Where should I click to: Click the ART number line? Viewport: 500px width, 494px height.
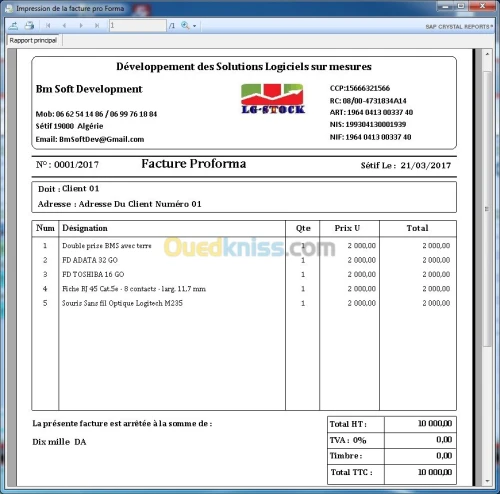(x=371, y=112)
